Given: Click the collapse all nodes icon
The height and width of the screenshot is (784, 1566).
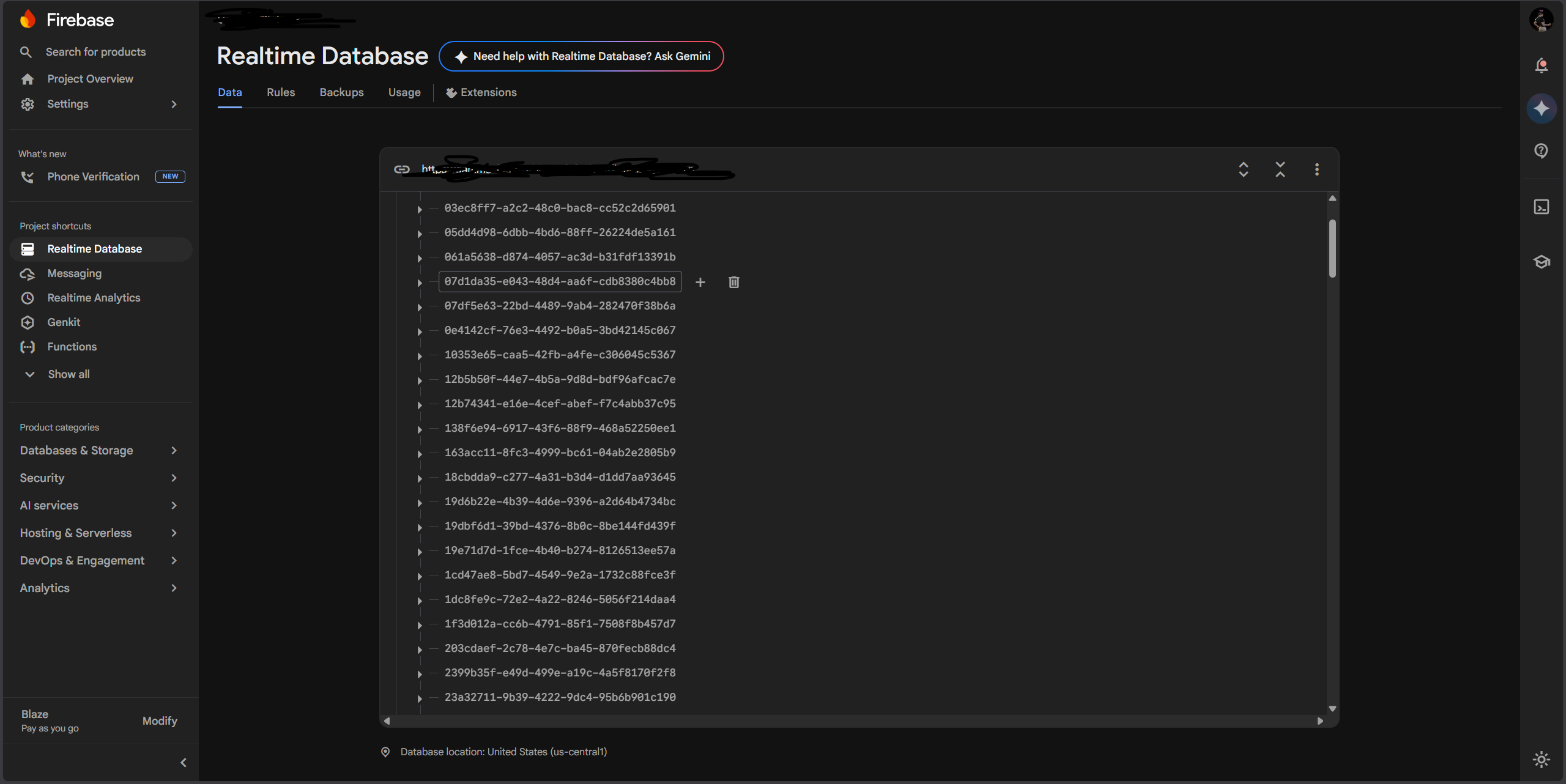Looking at the screenshot, I should (1280, 169).
